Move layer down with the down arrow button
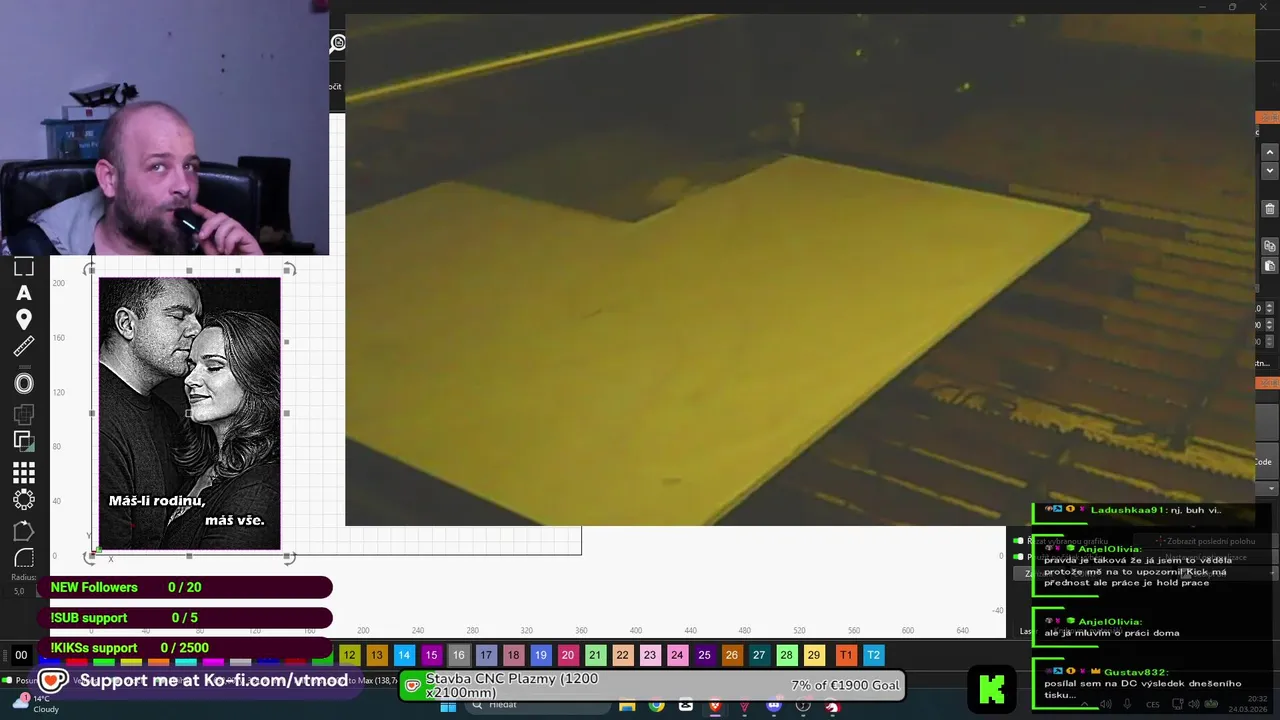The image size is (1280, 720). [x=1270, y=170]
